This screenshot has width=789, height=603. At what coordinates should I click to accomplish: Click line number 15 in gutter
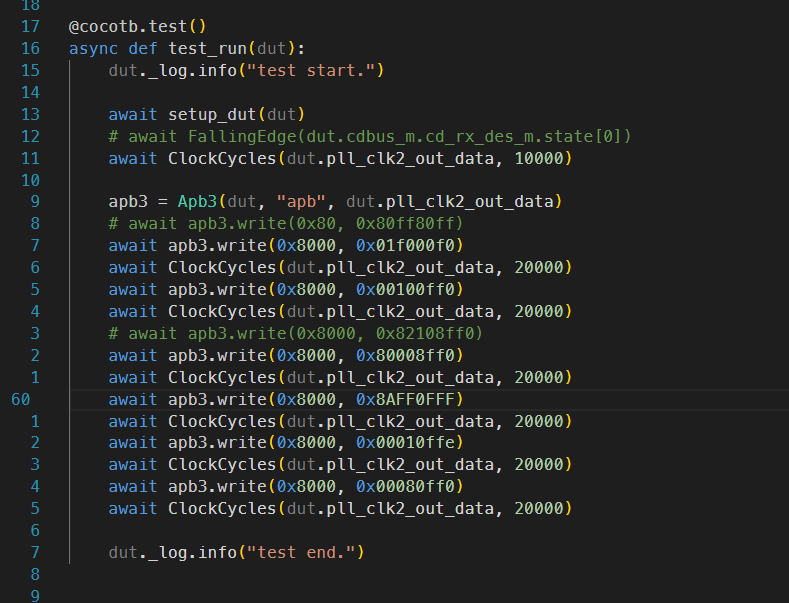pyautogui.click(x=30, y=70)
